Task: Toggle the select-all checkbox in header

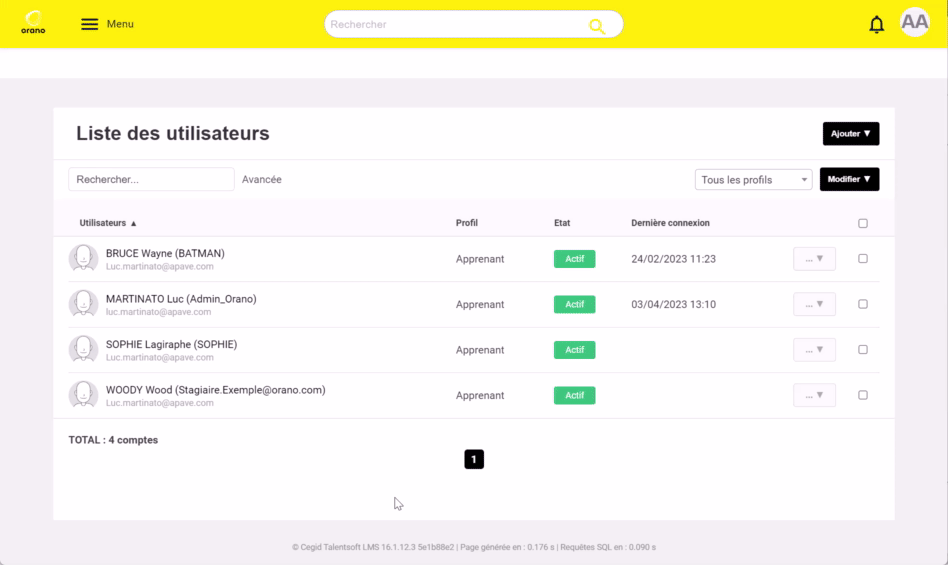Action: point(863,224)
